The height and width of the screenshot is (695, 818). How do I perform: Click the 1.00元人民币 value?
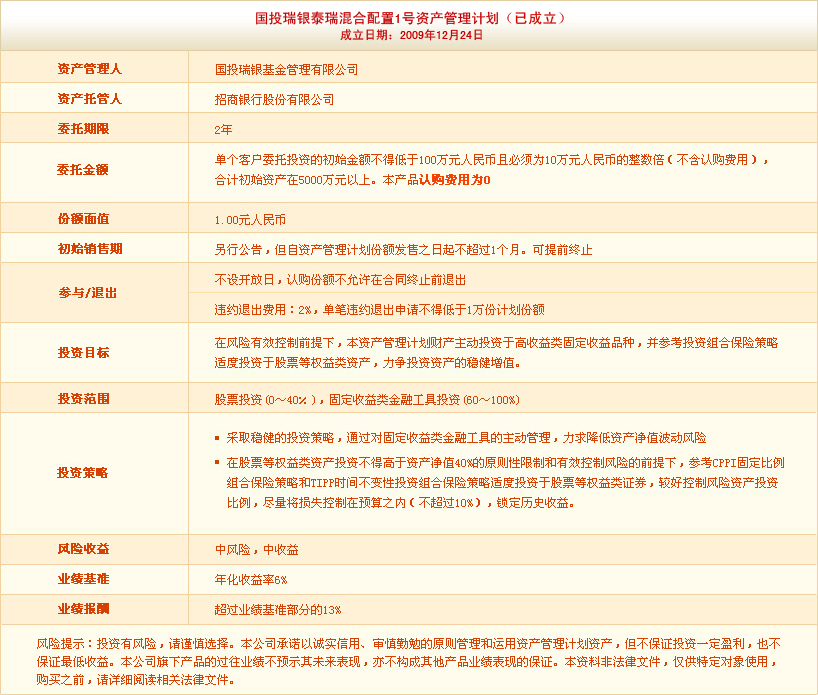[250, 219]
